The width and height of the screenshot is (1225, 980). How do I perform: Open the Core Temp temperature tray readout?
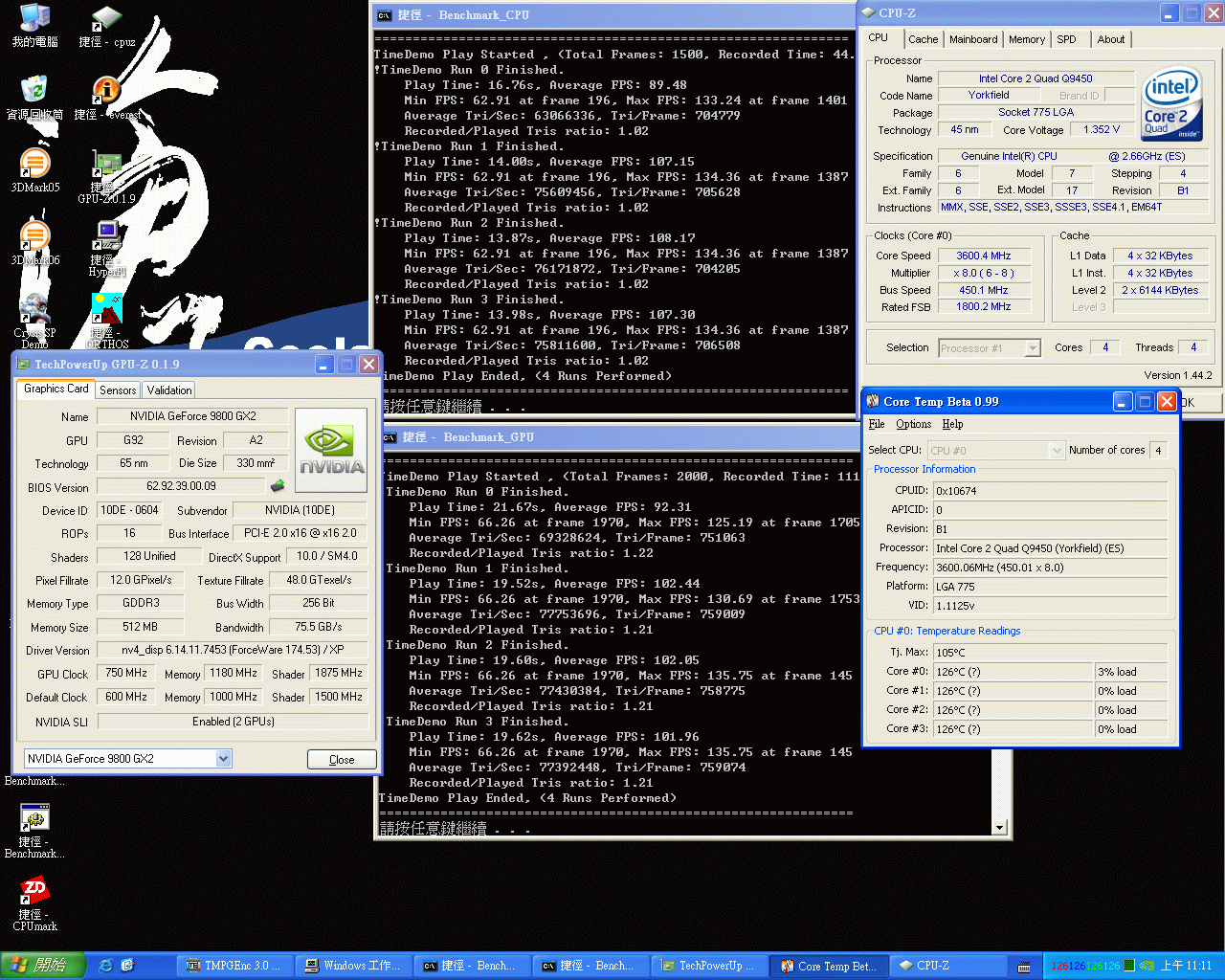[x=1085, y=967]
